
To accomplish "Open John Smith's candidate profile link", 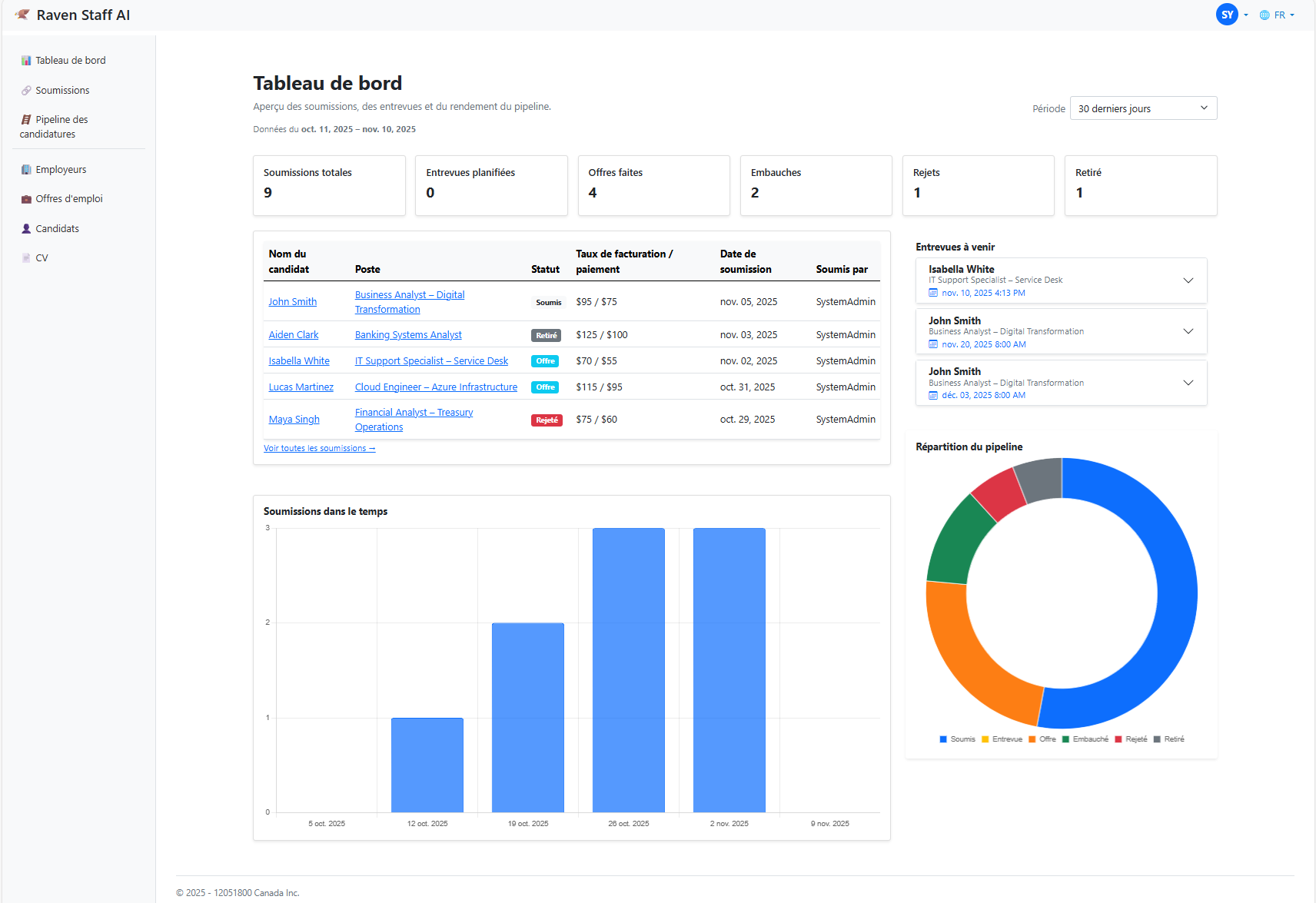I will pos(292,301).
